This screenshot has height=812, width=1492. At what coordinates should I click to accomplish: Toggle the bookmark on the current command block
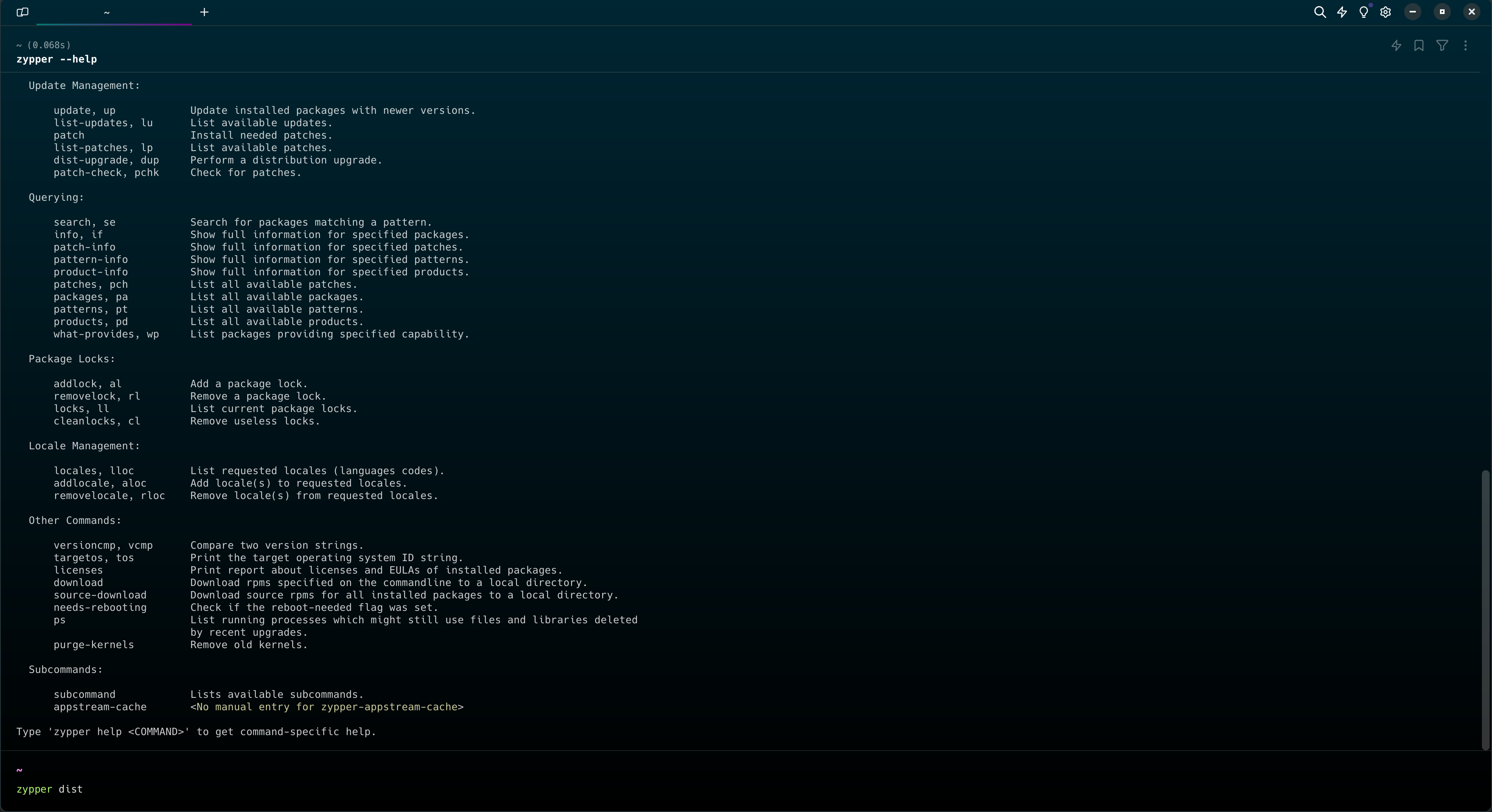(x=1419, y=46)
